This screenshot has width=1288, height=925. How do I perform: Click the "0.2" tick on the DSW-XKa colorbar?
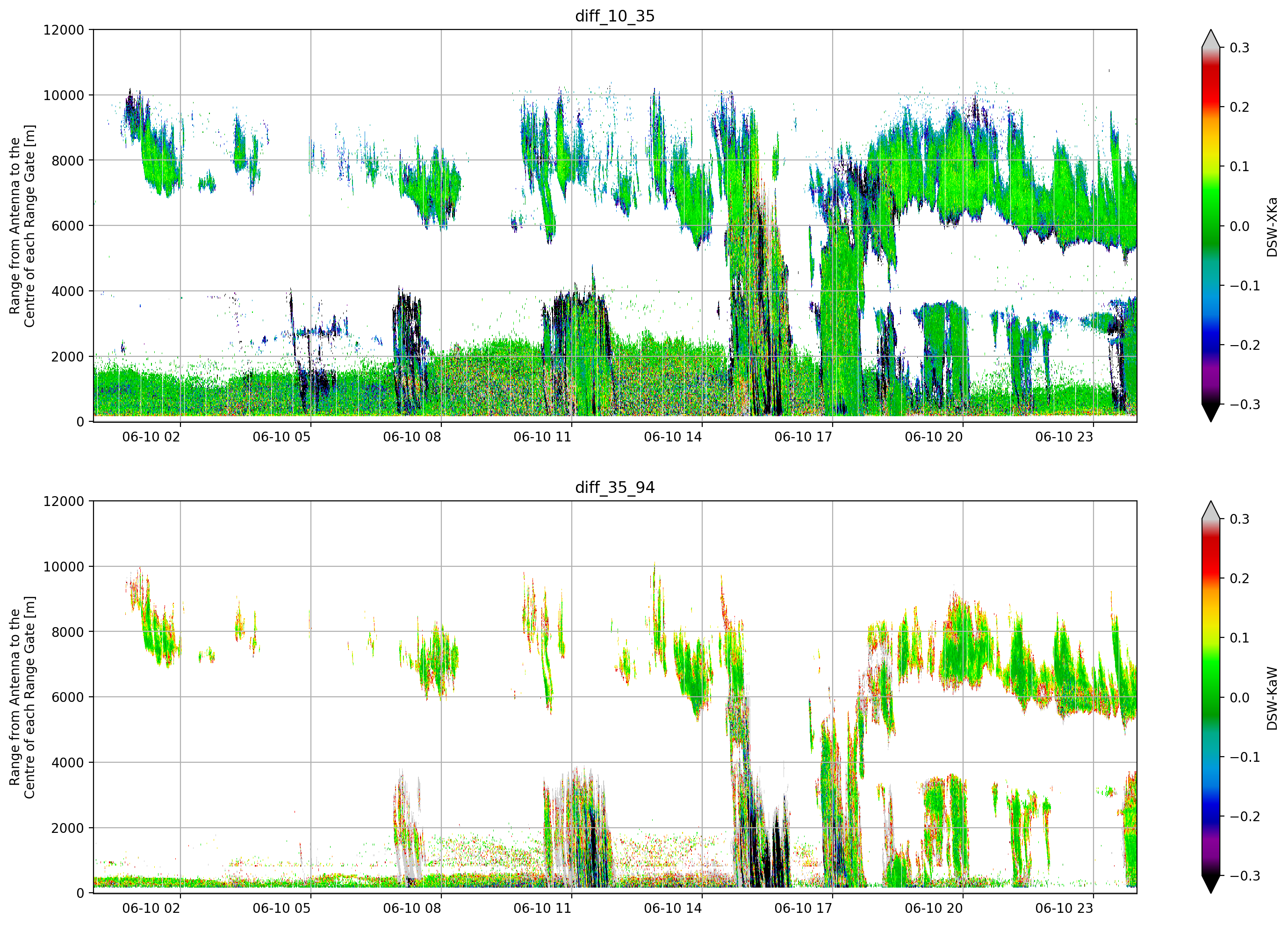1239,108
